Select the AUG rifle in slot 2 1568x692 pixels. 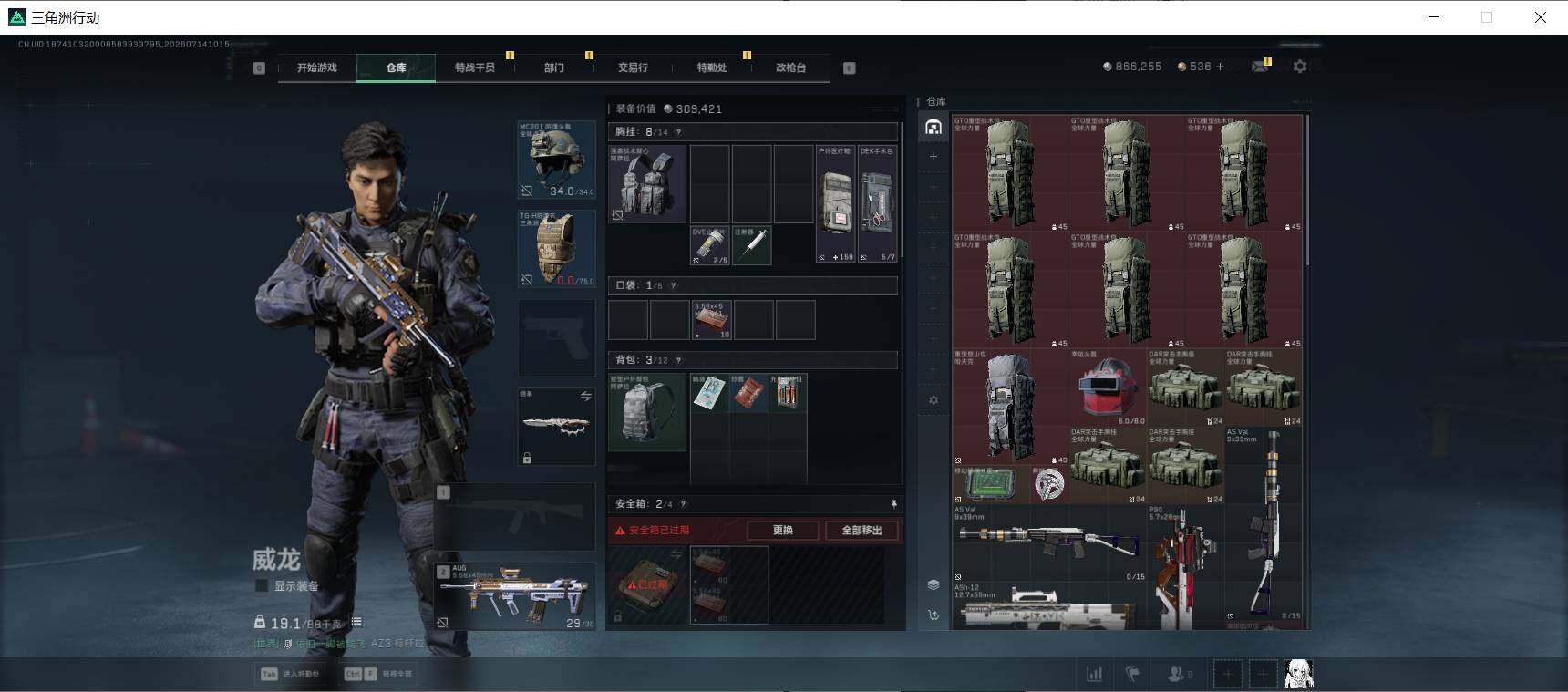pyautogui.click(x=515, y=596)
